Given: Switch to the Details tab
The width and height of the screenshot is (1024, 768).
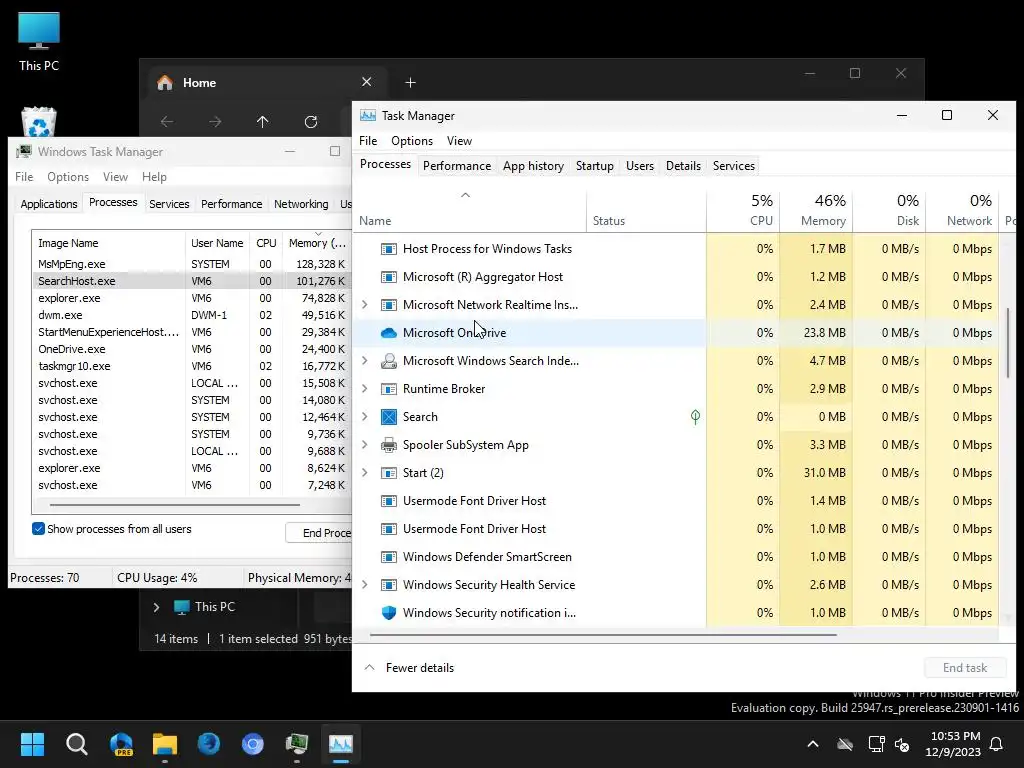Looking at the screenshot, I should pos(683,166).
